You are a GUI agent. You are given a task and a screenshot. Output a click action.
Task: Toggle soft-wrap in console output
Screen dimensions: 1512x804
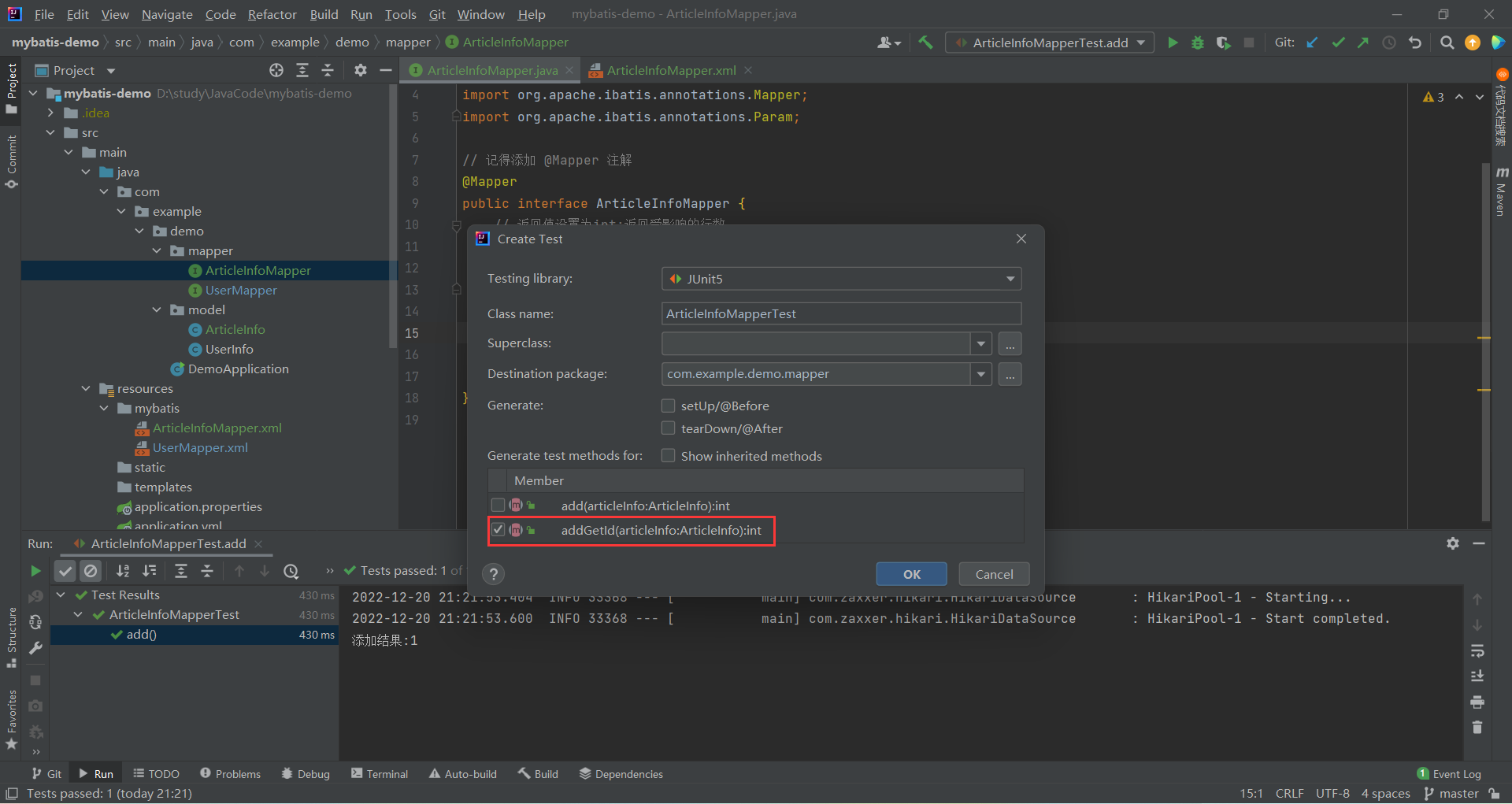(x=1477, y=650)
